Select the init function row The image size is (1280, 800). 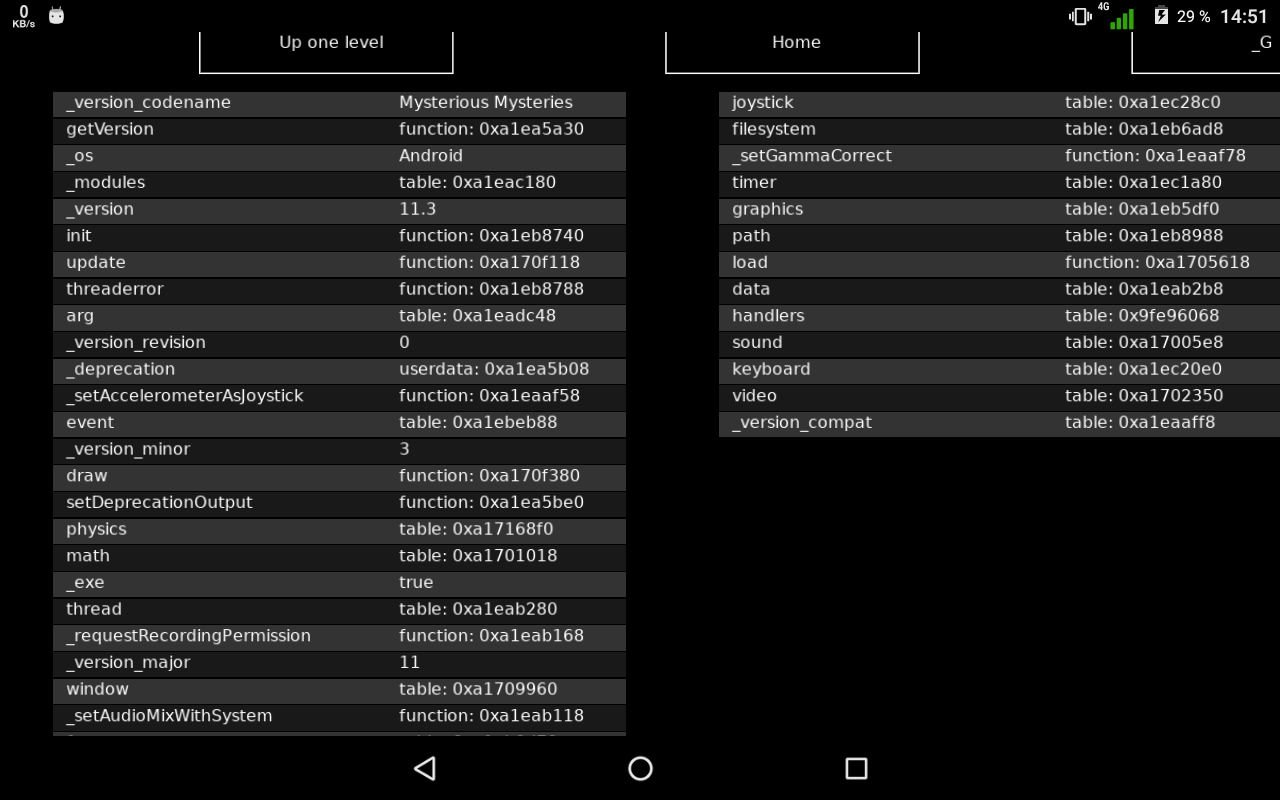(339, 236)
